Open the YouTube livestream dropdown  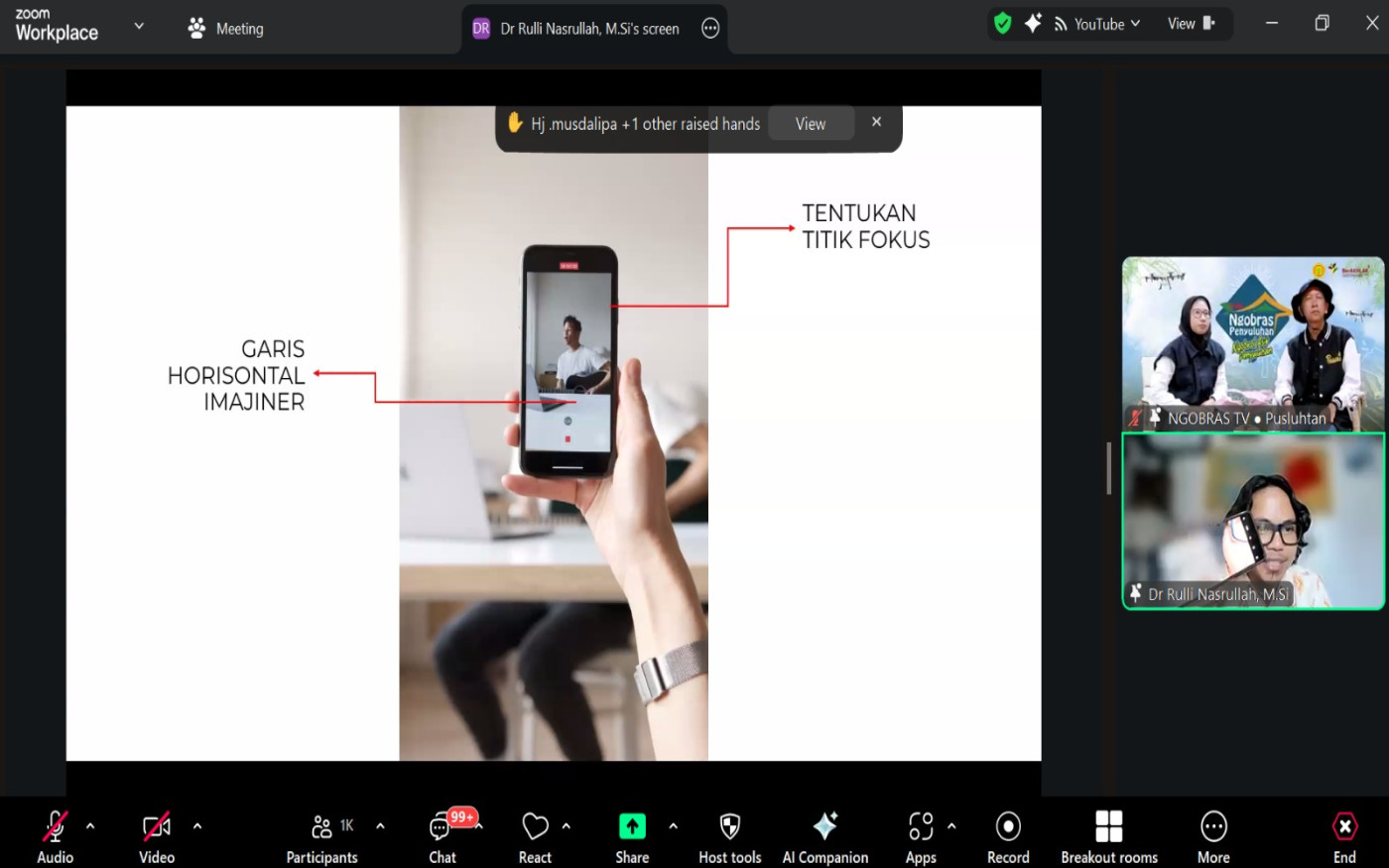1097,24
